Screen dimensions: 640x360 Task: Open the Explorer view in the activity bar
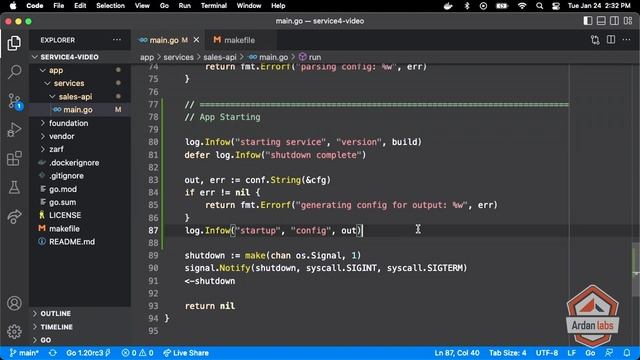pos(14,43)
